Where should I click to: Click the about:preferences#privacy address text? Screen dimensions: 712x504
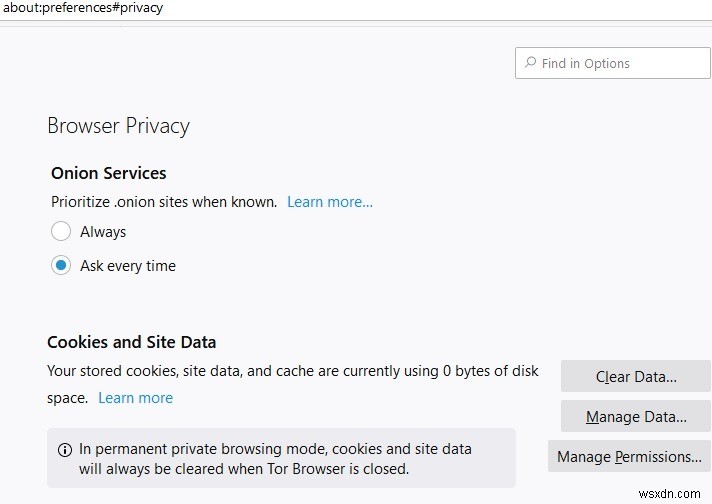click(x=83, y=8)
